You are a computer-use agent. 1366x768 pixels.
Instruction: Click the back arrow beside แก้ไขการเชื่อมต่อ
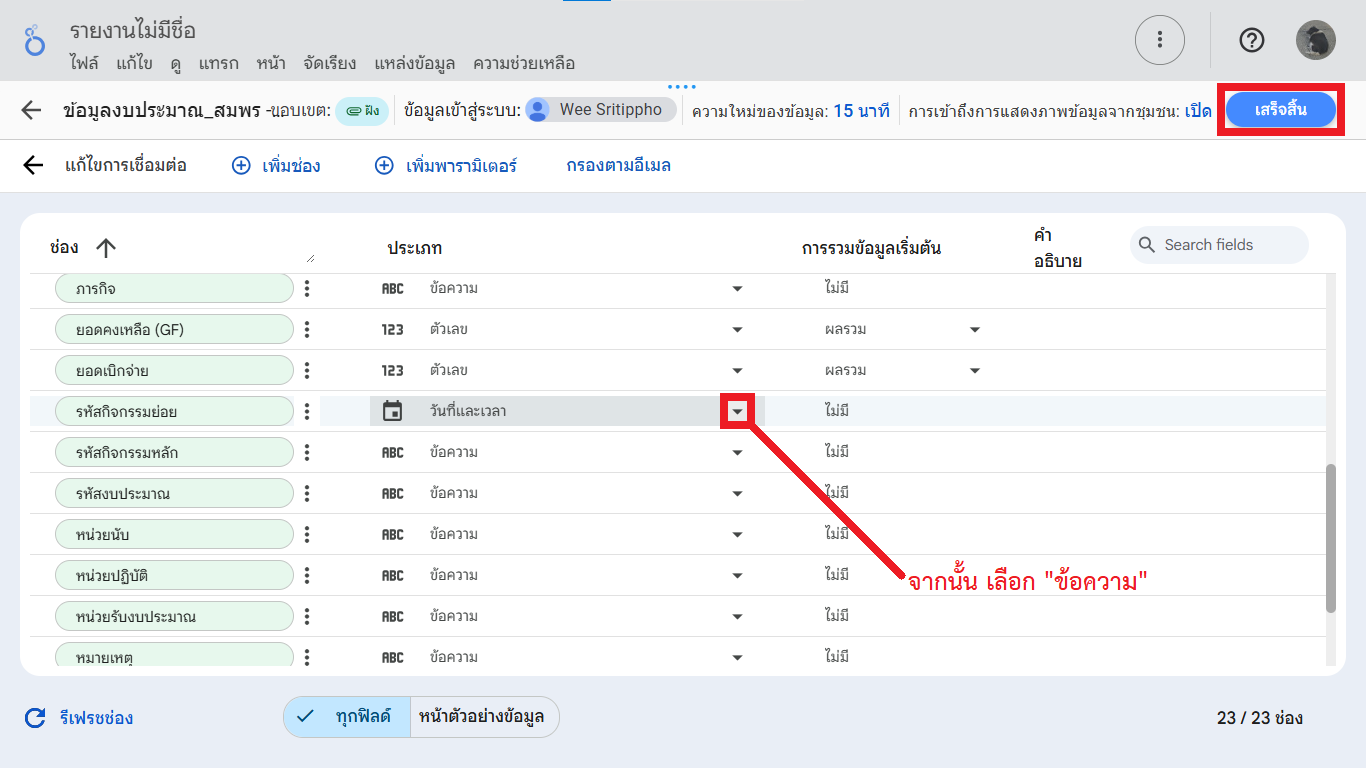coord(32,165)
